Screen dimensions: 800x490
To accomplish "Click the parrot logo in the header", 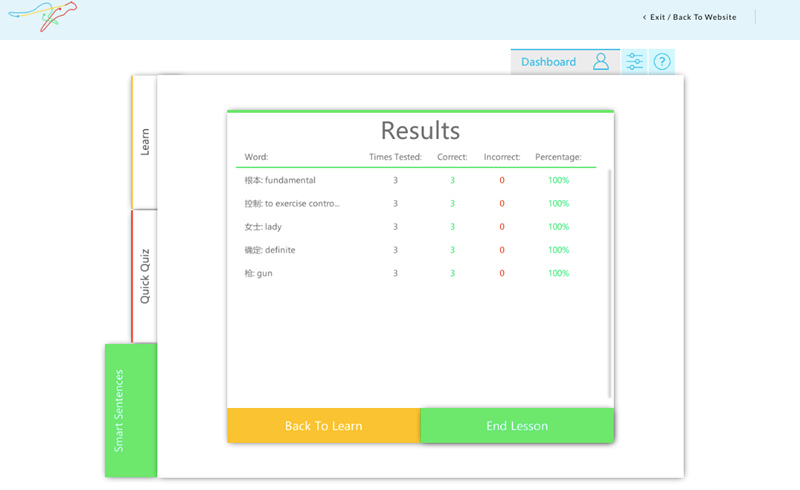I will tap(39, 15).
